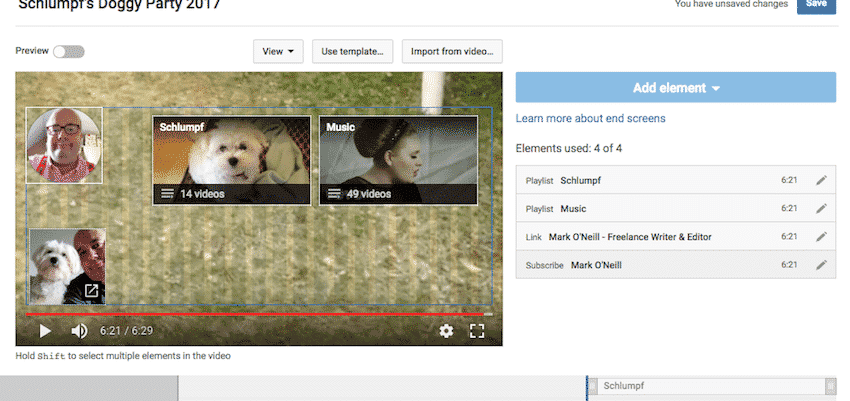Click the Import from video button
850x401 pixels.
[452, 51]
